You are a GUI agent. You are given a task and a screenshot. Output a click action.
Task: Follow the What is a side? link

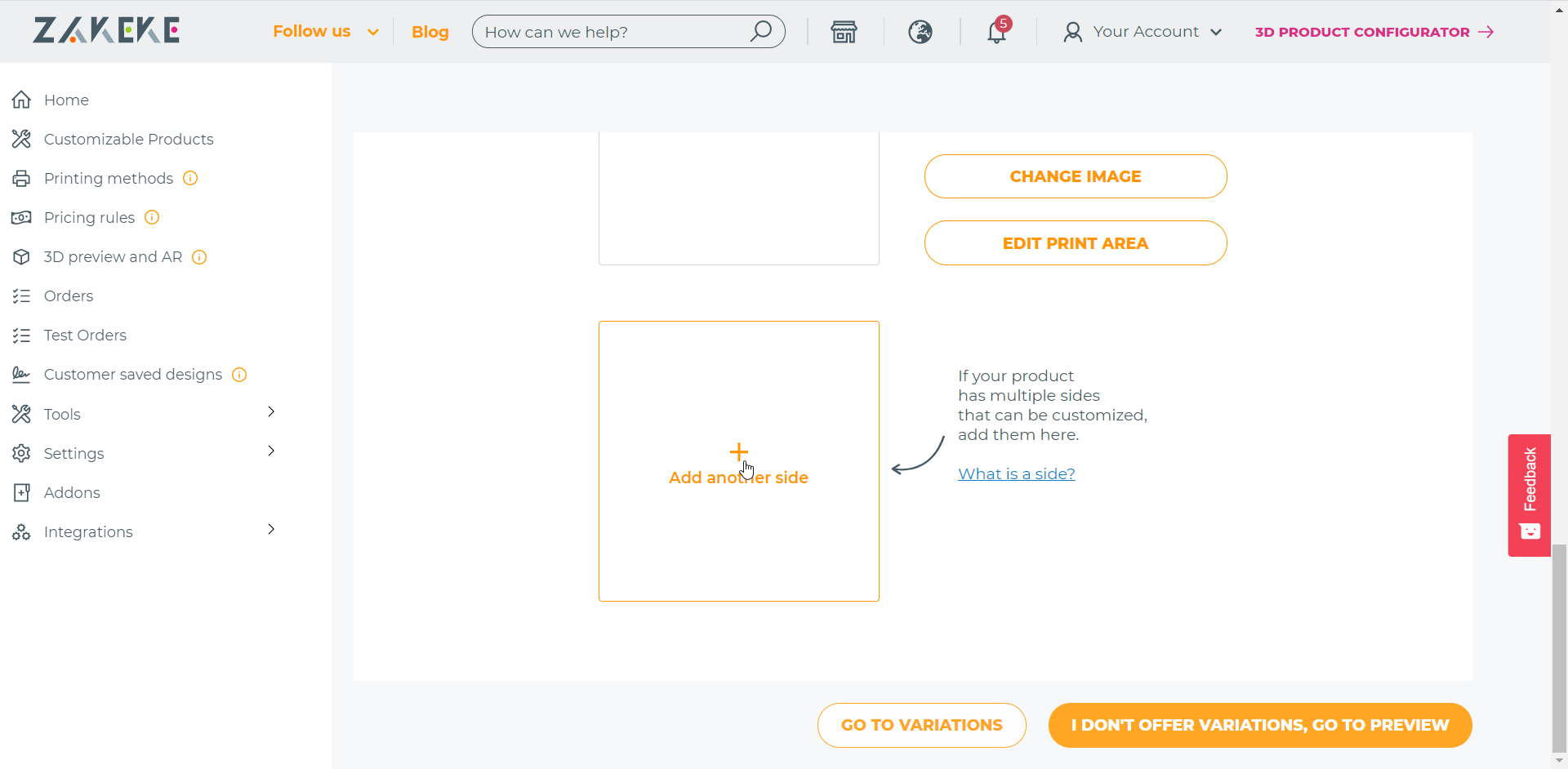(x=1016, y=474)
